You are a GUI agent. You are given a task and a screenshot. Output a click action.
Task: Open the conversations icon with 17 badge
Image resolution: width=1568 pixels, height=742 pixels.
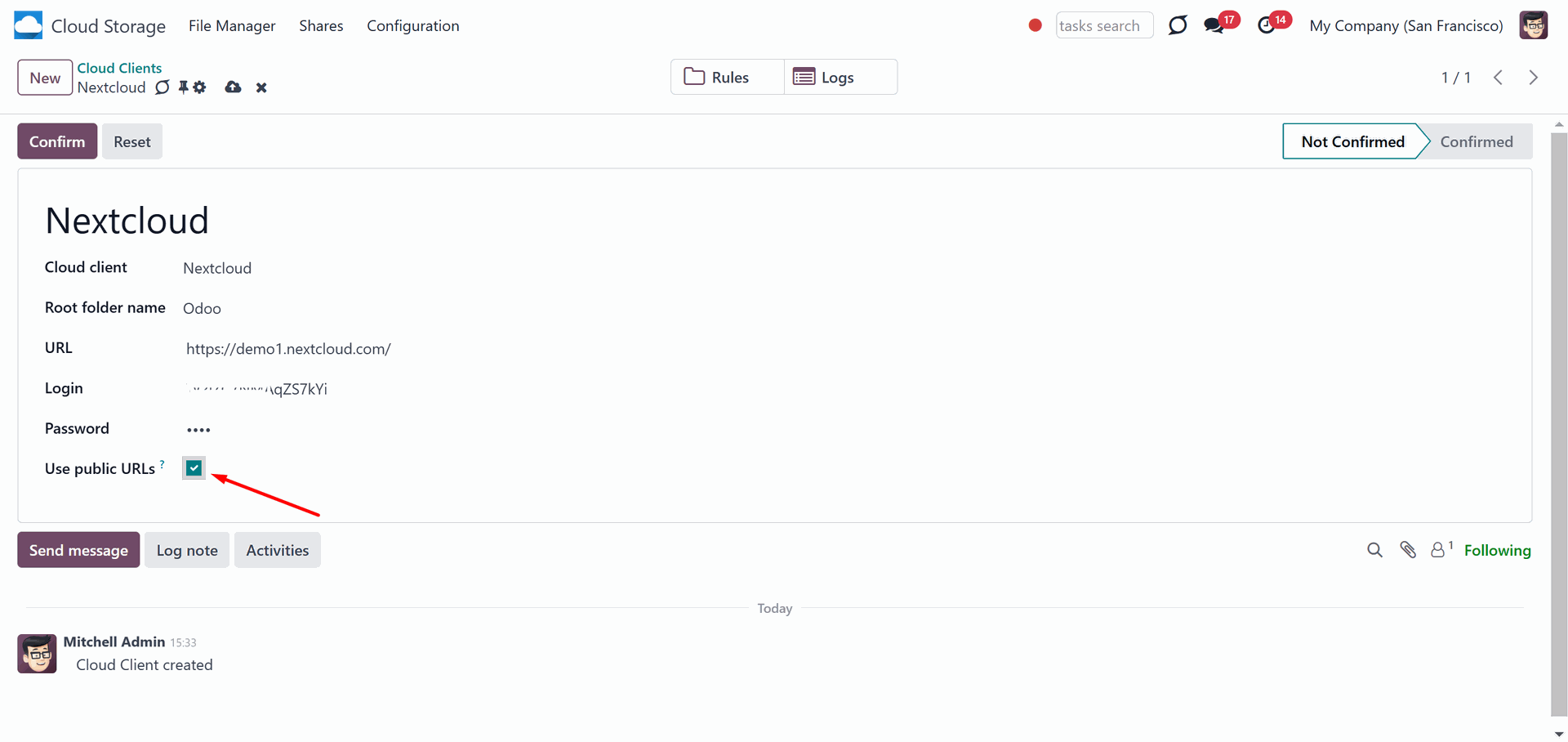tap(1214, 25)
